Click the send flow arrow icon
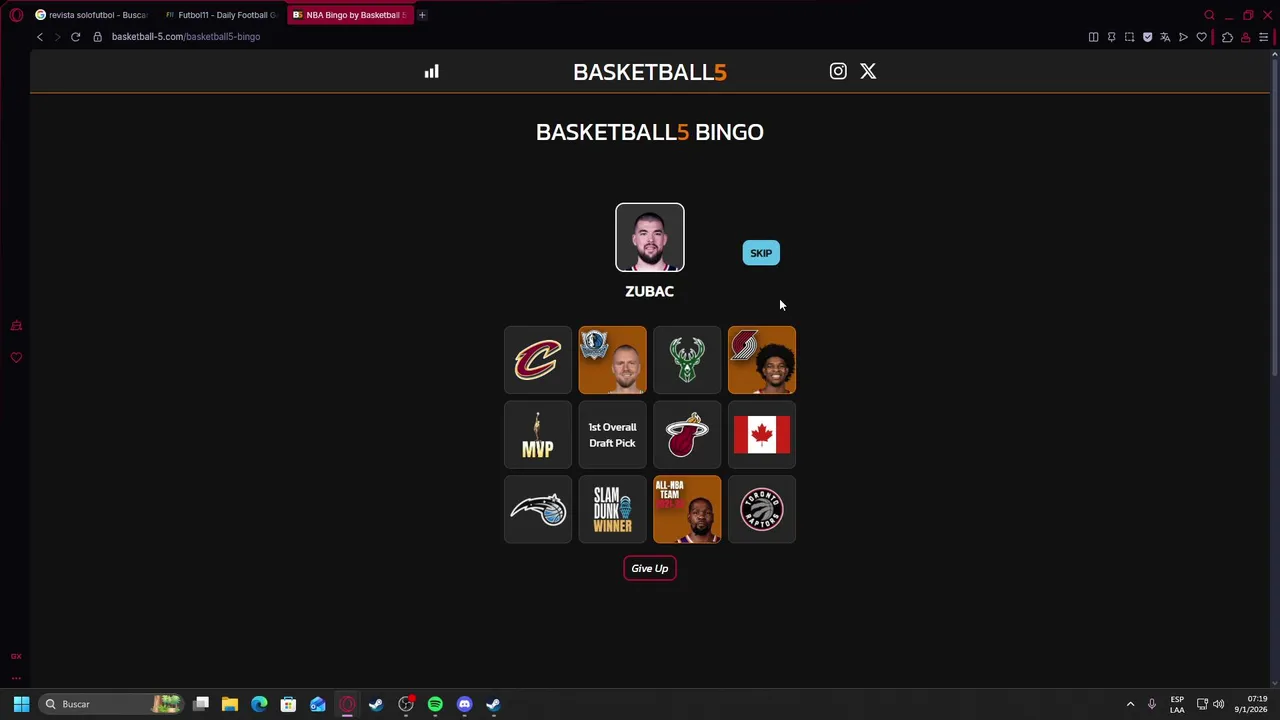The height and width of the screenshot is (720, 1280). pyautogui.click(x=1183, y=37)
